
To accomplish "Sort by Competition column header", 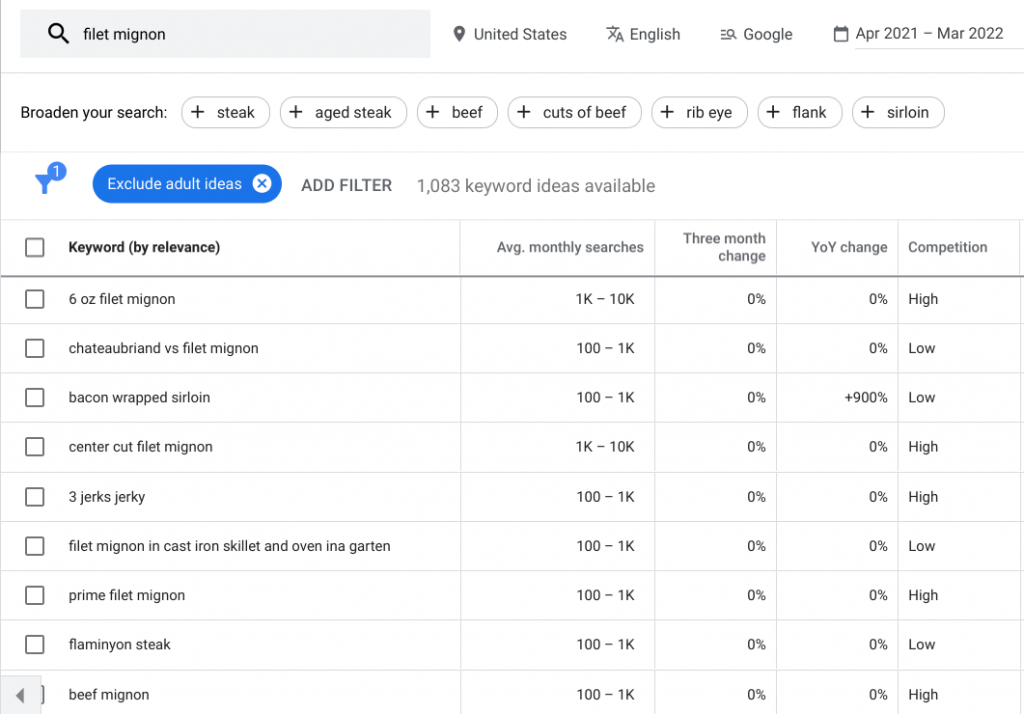I will tap(948, 248).
